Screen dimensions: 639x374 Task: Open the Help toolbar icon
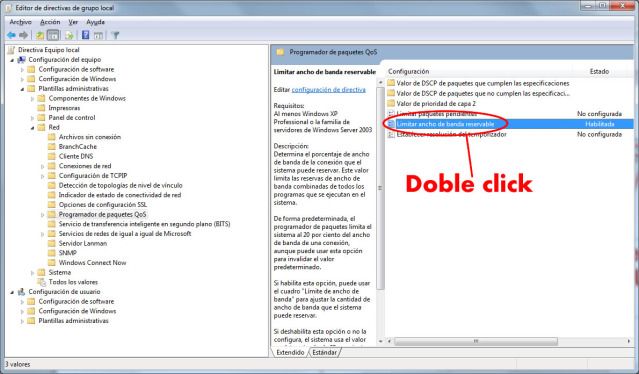click(85, 35)
